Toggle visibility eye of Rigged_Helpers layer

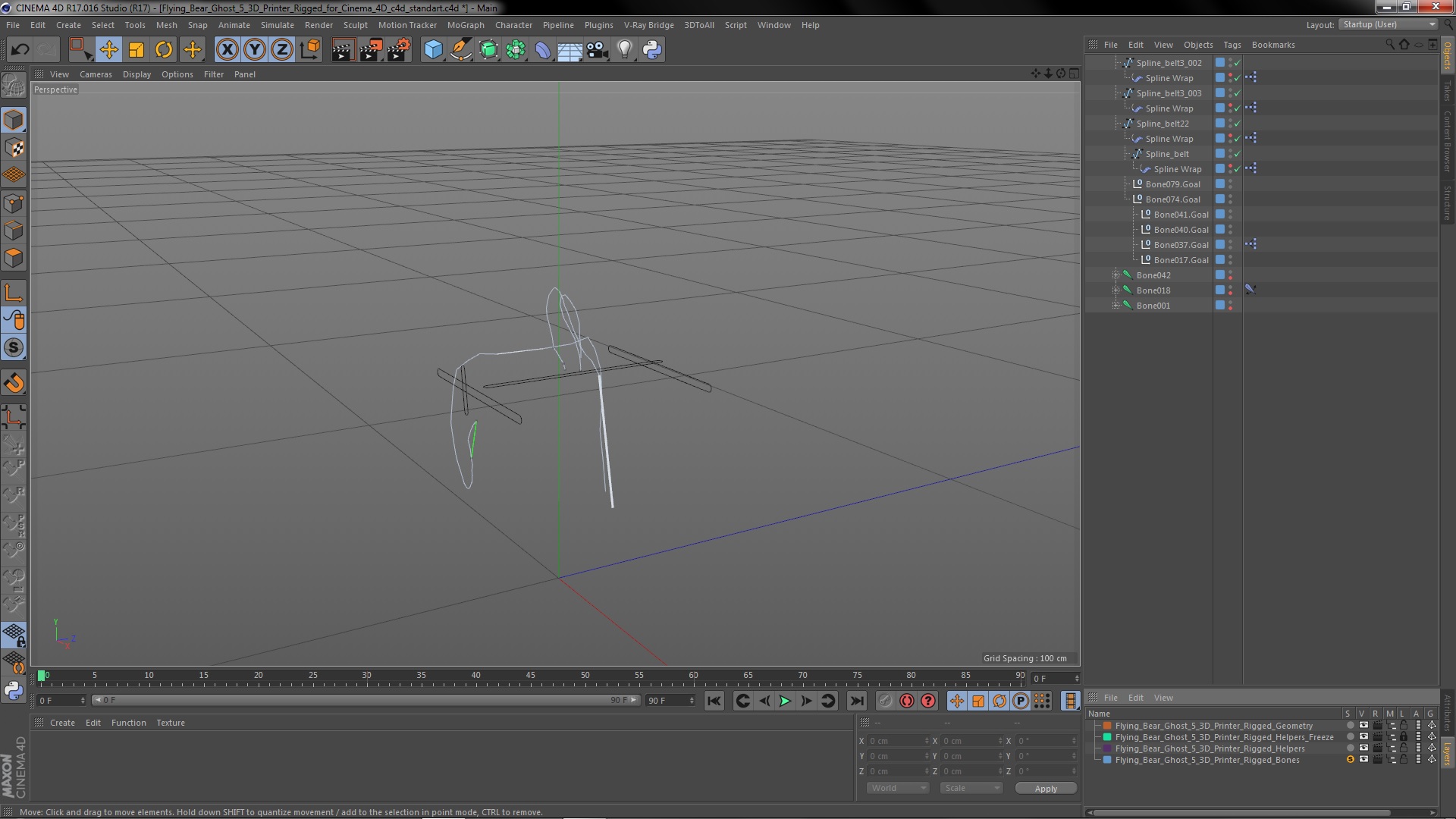1363,748
